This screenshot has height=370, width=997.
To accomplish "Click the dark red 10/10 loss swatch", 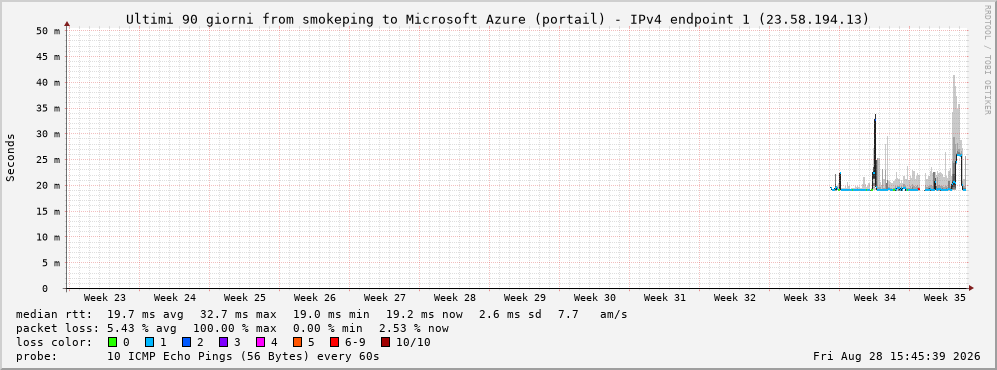I will coord(385,342).
